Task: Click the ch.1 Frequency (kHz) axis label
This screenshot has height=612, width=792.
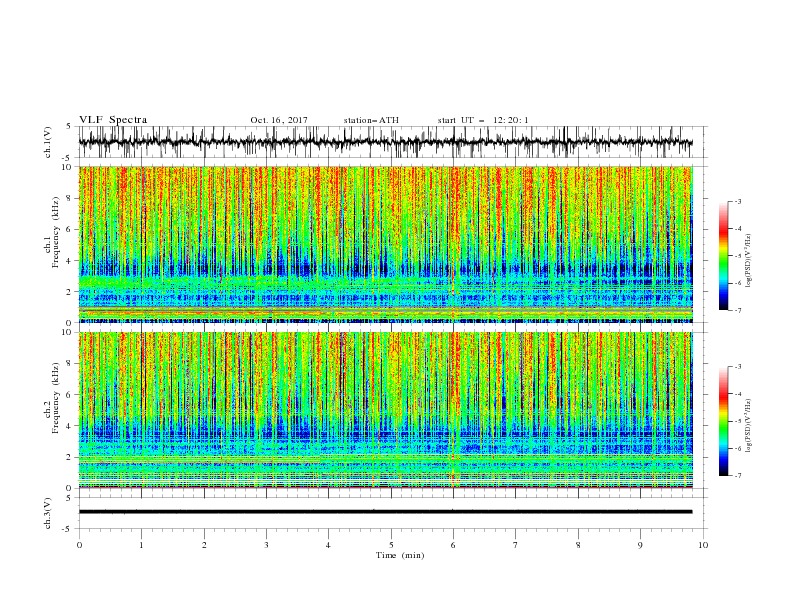Action: pyautogui.click(x=52, y=233)
